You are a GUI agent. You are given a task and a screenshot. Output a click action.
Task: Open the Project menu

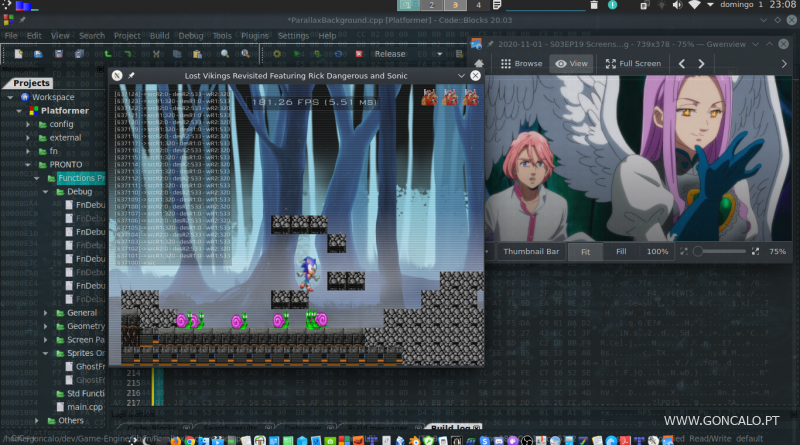127,36
